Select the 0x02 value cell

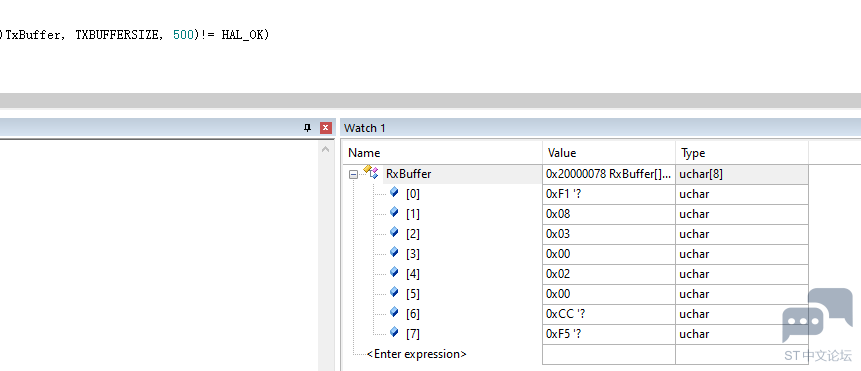point(609,274)
